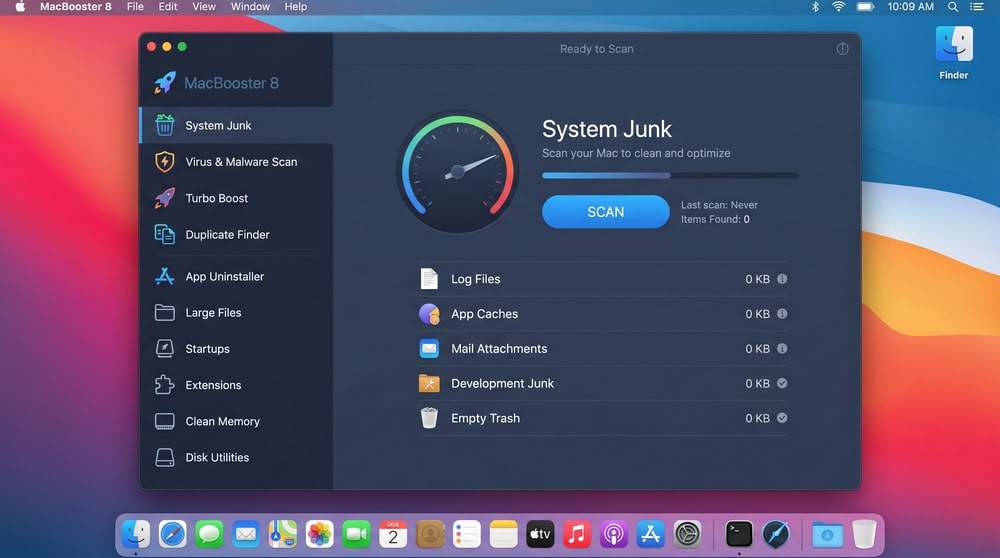Screen dimensions: 1000x558
Task: Click the 'Last scan: Never' text
Action: point(719,205)
